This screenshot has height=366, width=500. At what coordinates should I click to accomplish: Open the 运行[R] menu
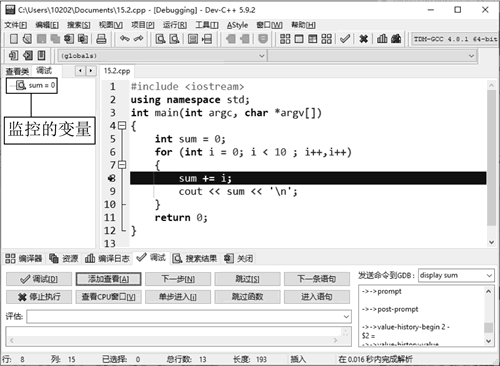point(175,25)
